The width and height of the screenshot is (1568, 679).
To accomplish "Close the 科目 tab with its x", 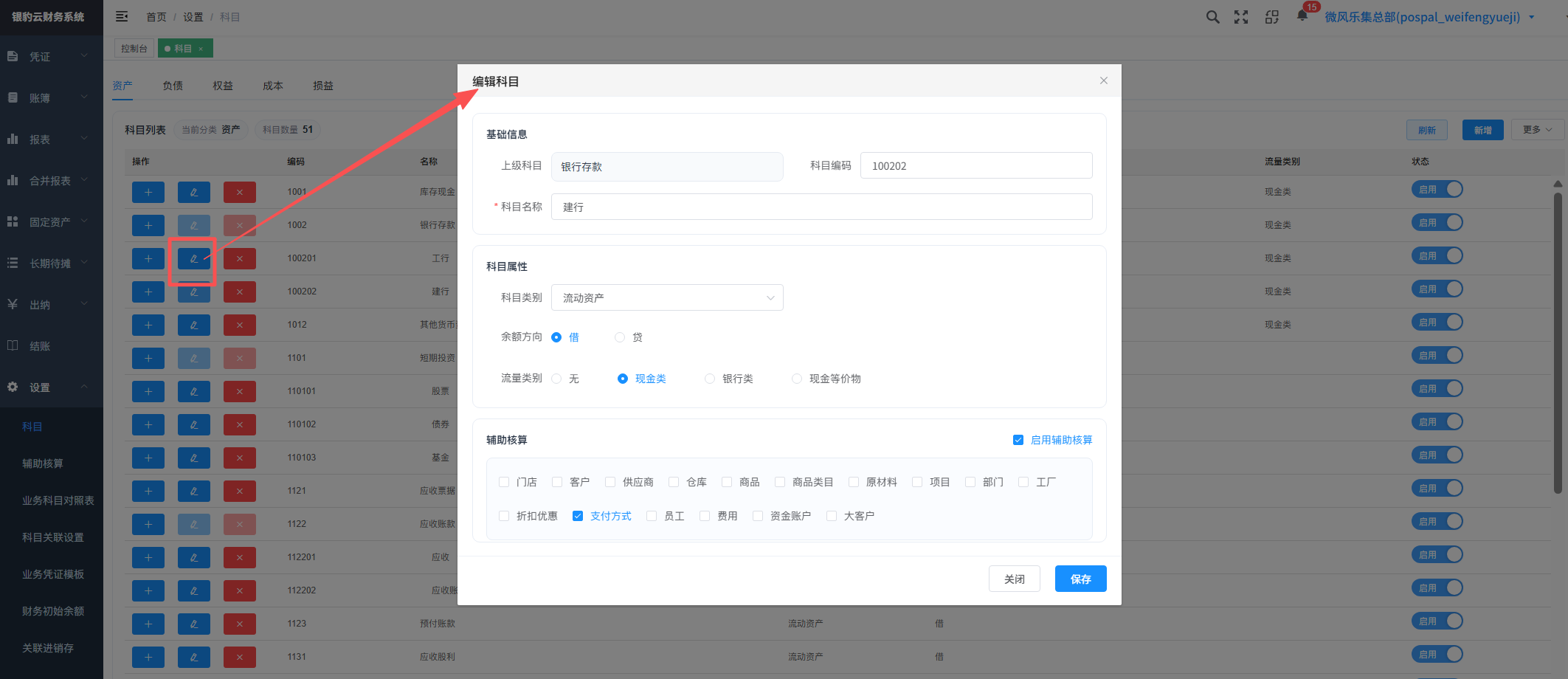I will click(201, 49).
